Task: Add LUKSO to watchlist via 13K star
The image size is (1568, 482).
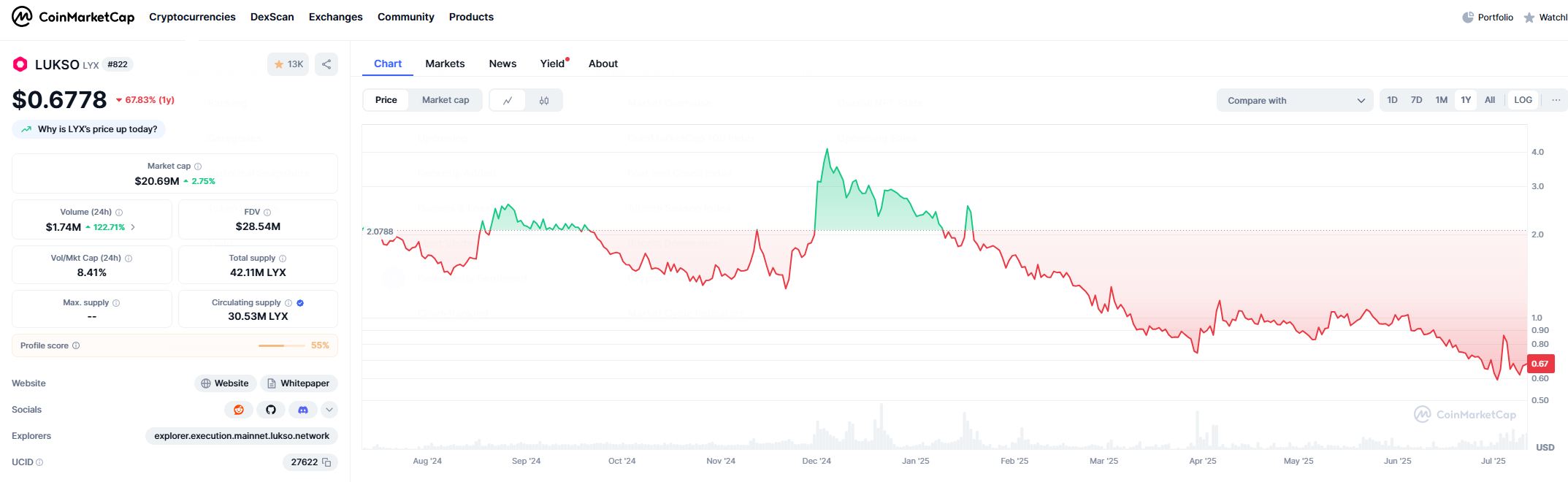Action: click(288, 64)
